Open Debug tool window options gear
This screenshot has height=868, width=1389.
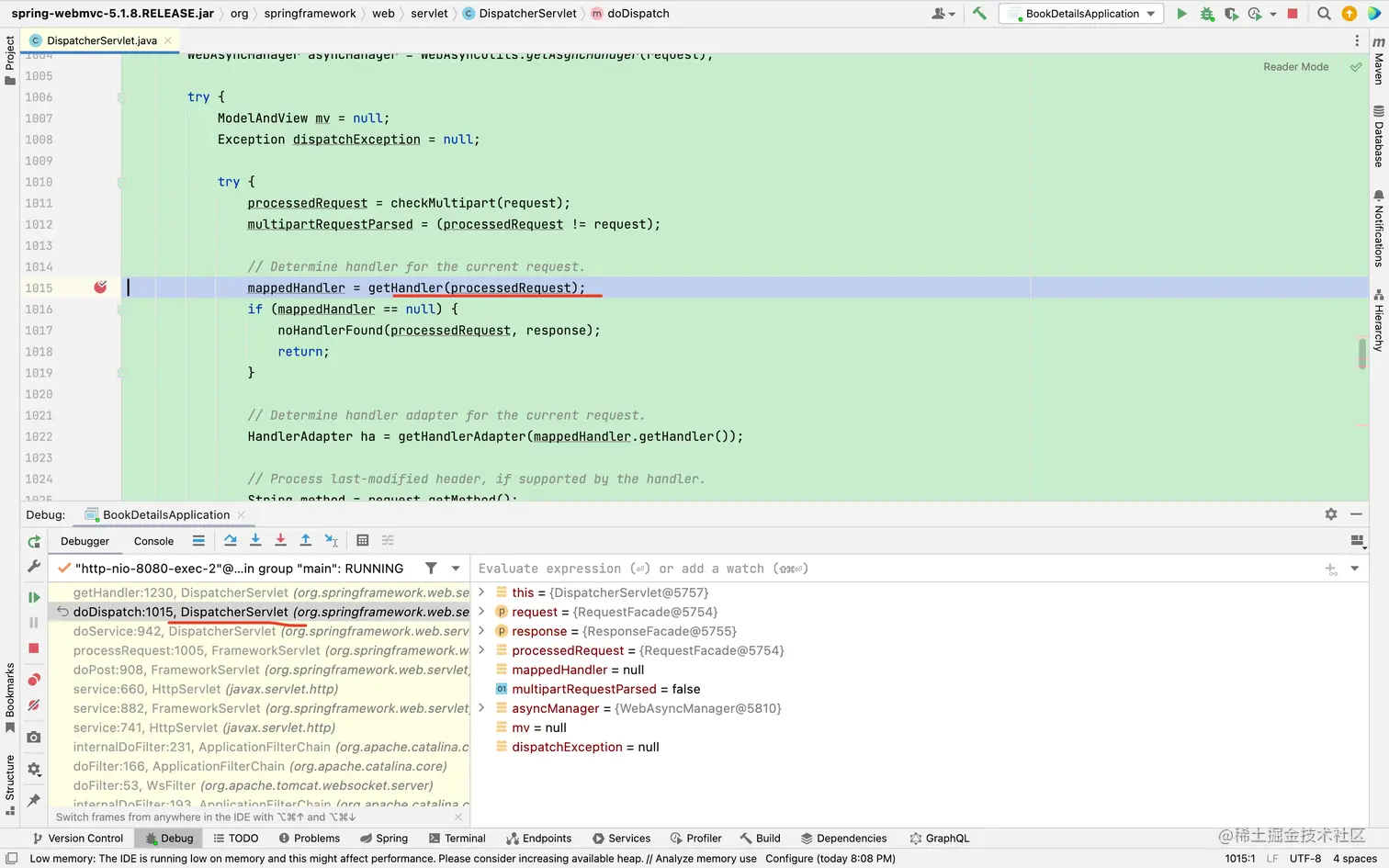coord(1331,514)
